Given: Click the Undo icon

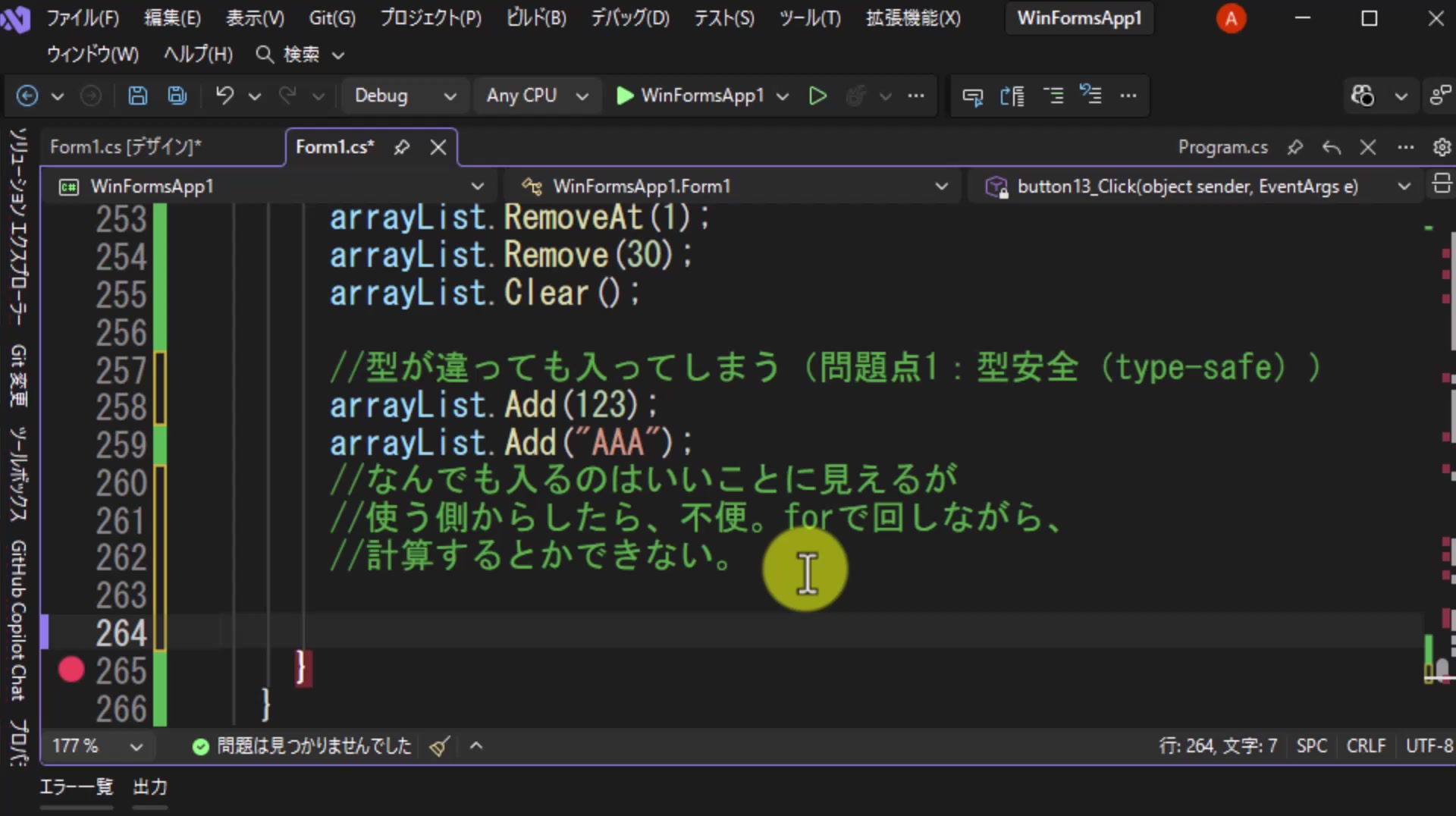Looking at the screenshot, I should pos(224,96).
